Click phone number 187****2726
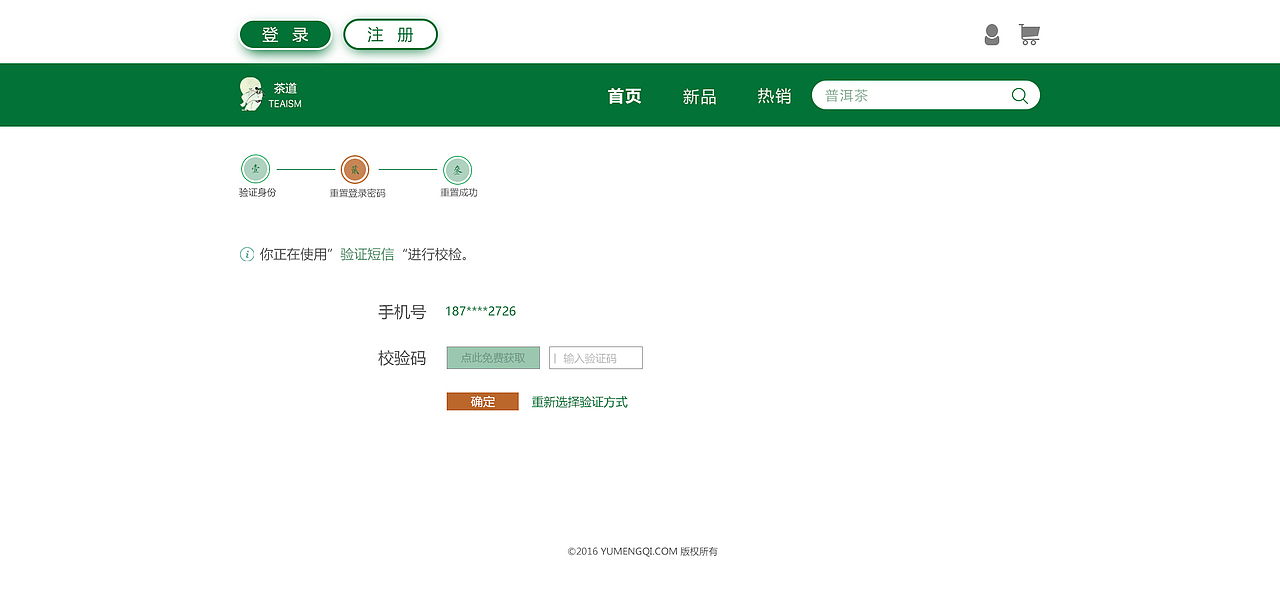Image resolution: width=1280 pixels, height=591 pixels. tap(481, 311)
